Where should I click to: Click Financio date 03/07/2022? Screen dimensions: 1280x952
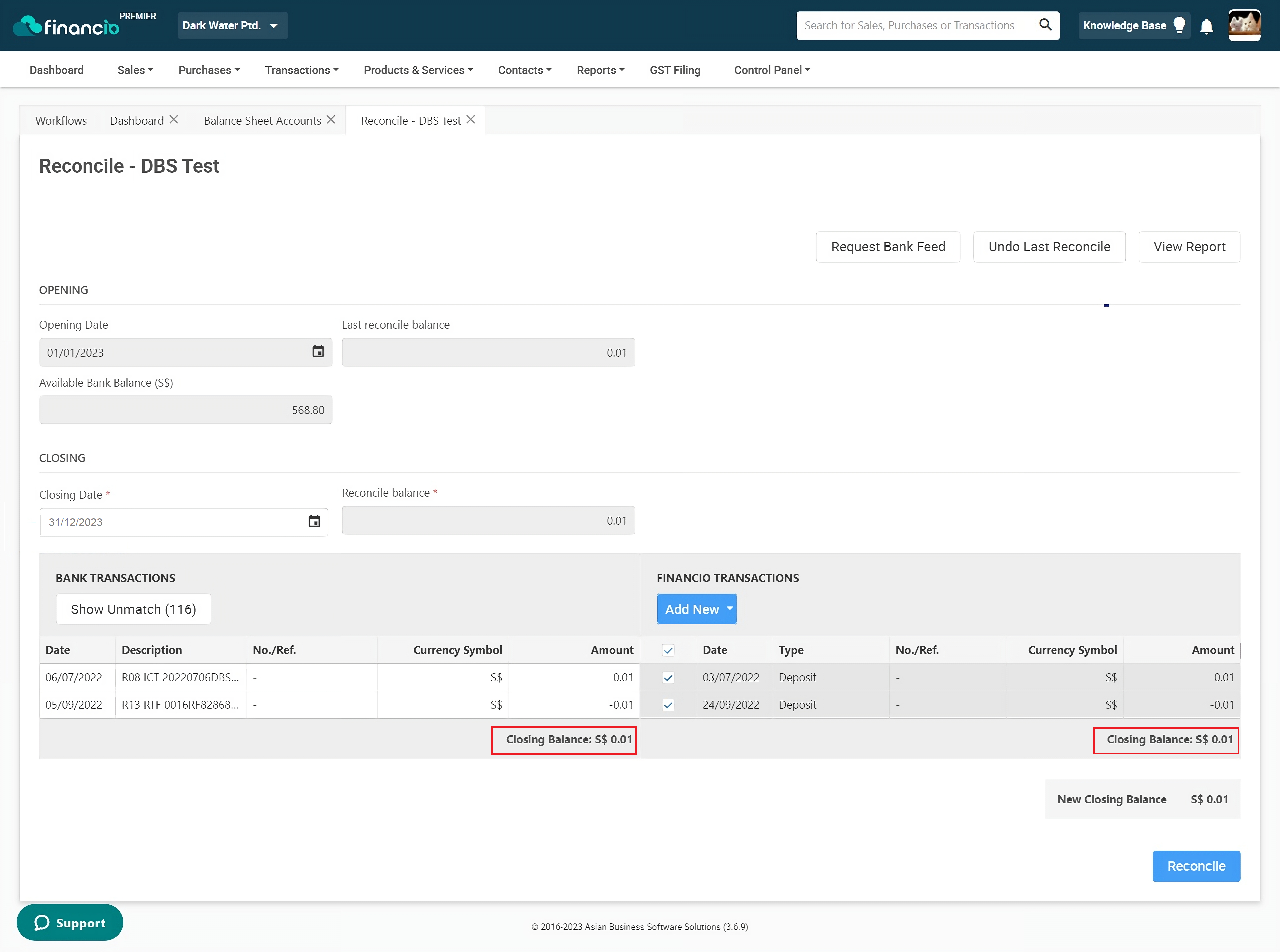pos(731,678)
